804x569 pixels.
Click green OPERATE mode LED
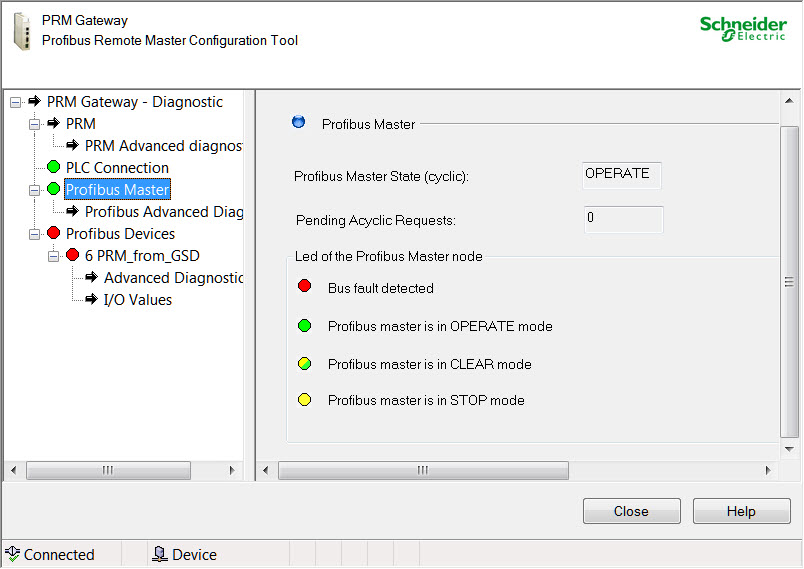pos(305,326)
